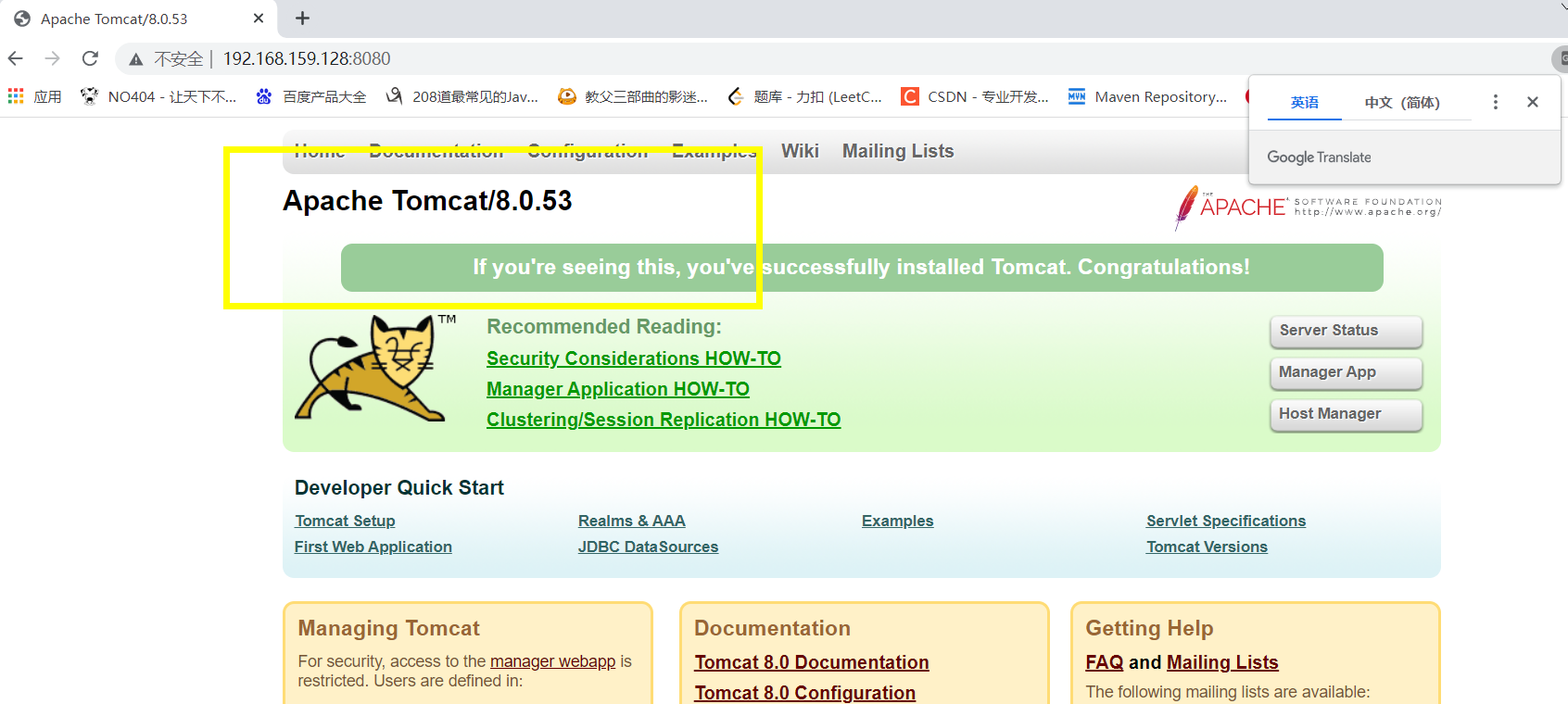Open the 百度产品大全 bookmark
Image resolution: width=1568 pixels, height=704 pixels.
click(311, 96)
